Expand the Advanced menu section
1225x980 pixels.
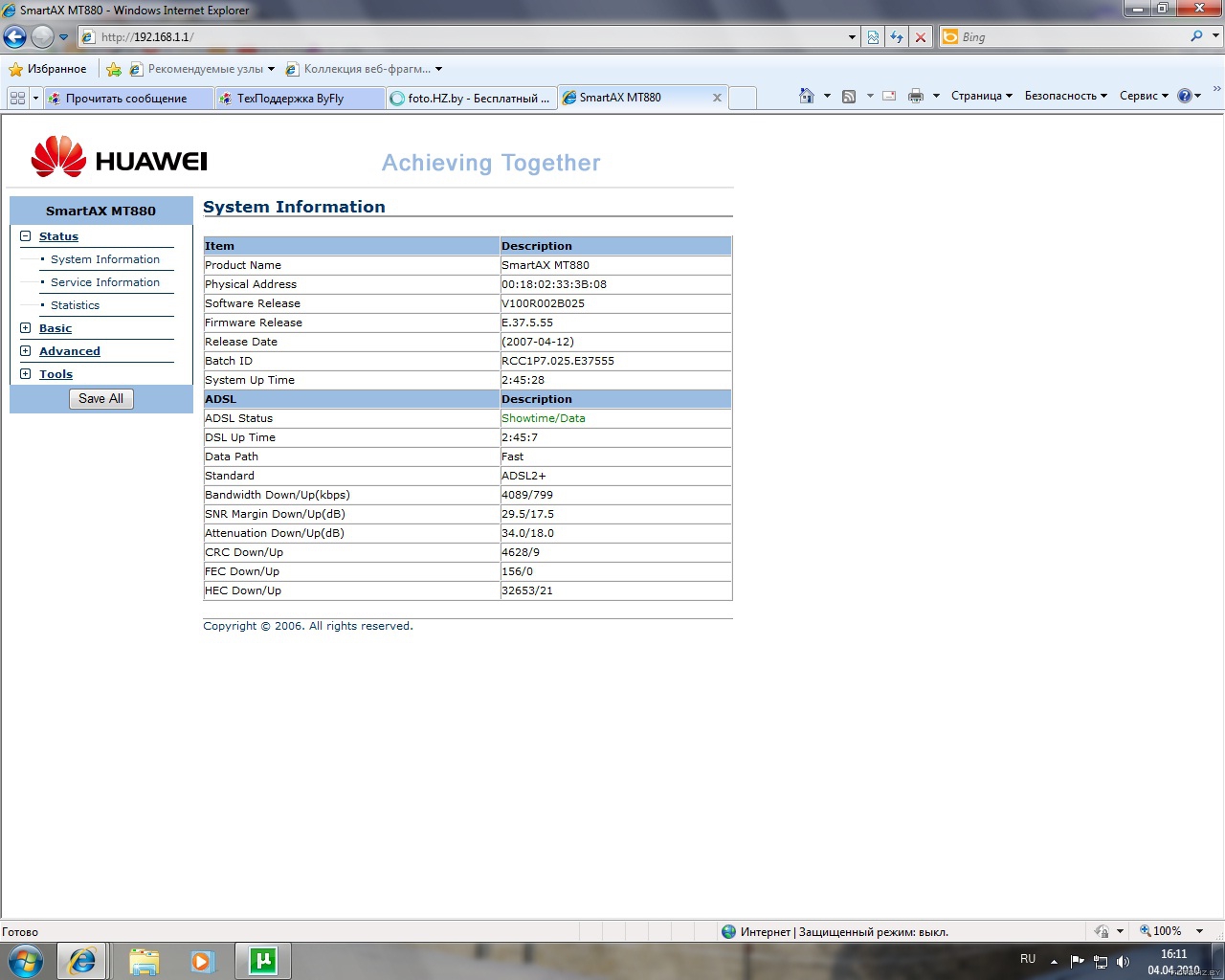pyautogui.click(x=26, y=350)
